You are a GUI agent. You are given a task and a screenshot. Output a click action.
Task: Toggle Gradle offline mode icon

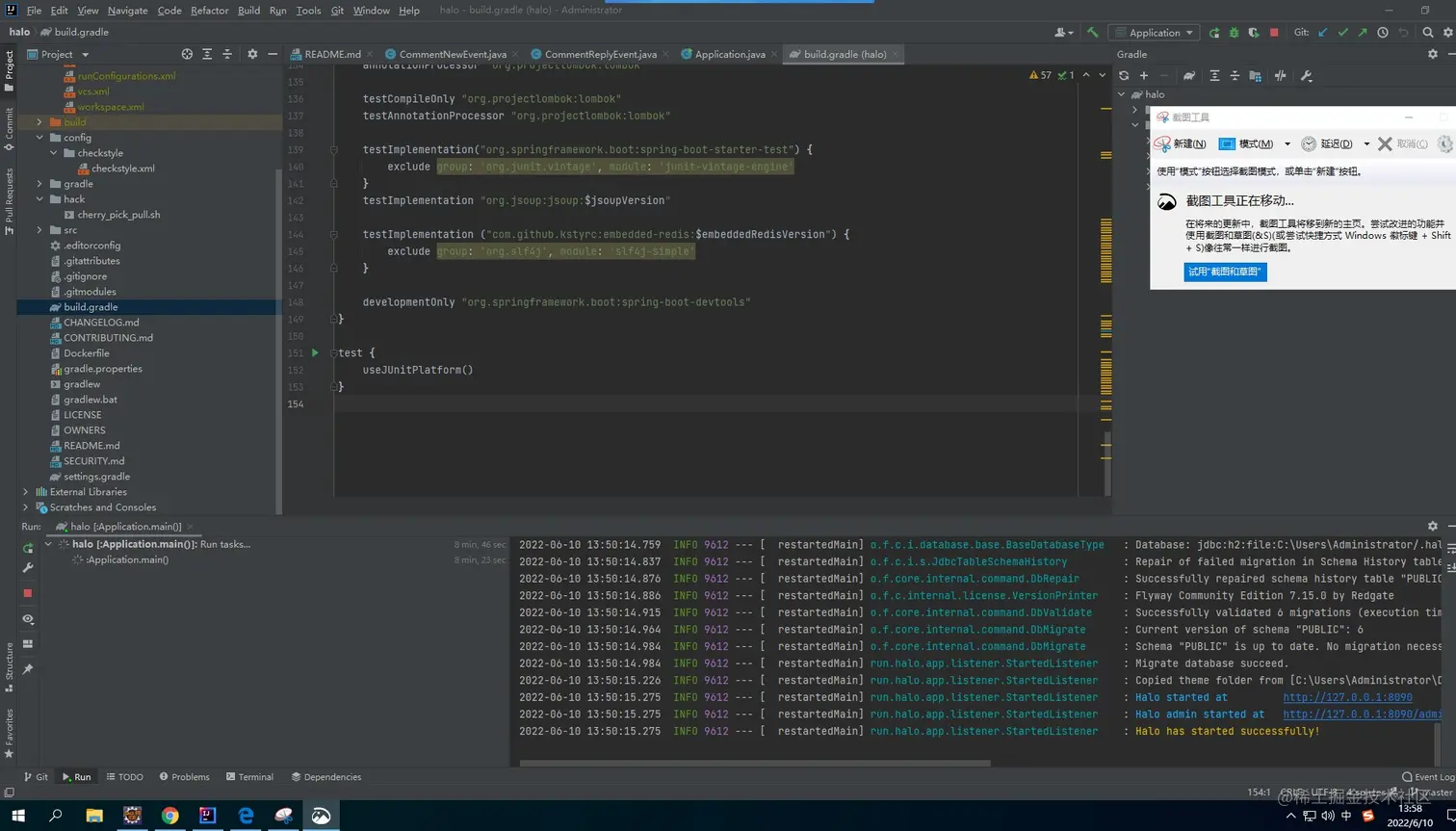pos(1280,75)
